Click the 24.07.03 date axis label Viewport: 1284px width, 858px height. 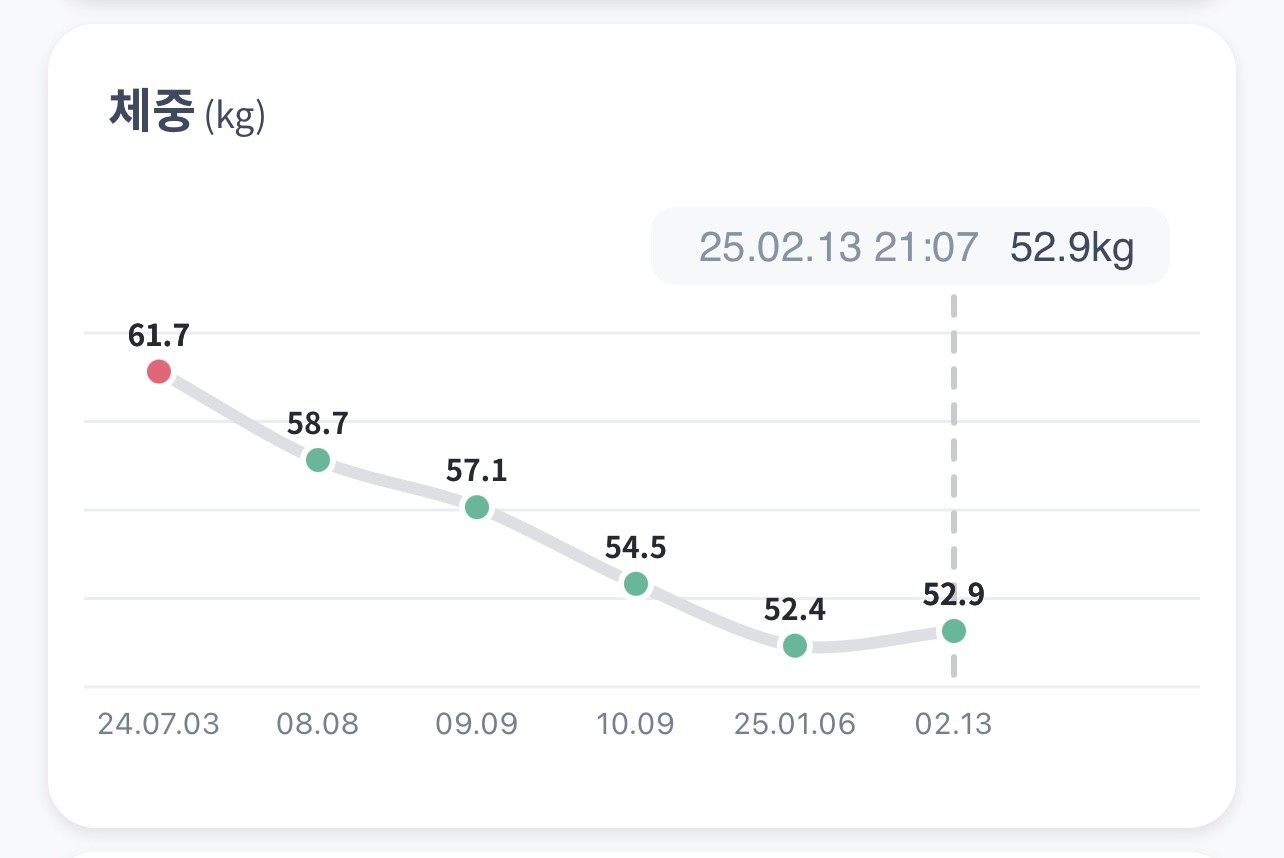coord(158,724)
